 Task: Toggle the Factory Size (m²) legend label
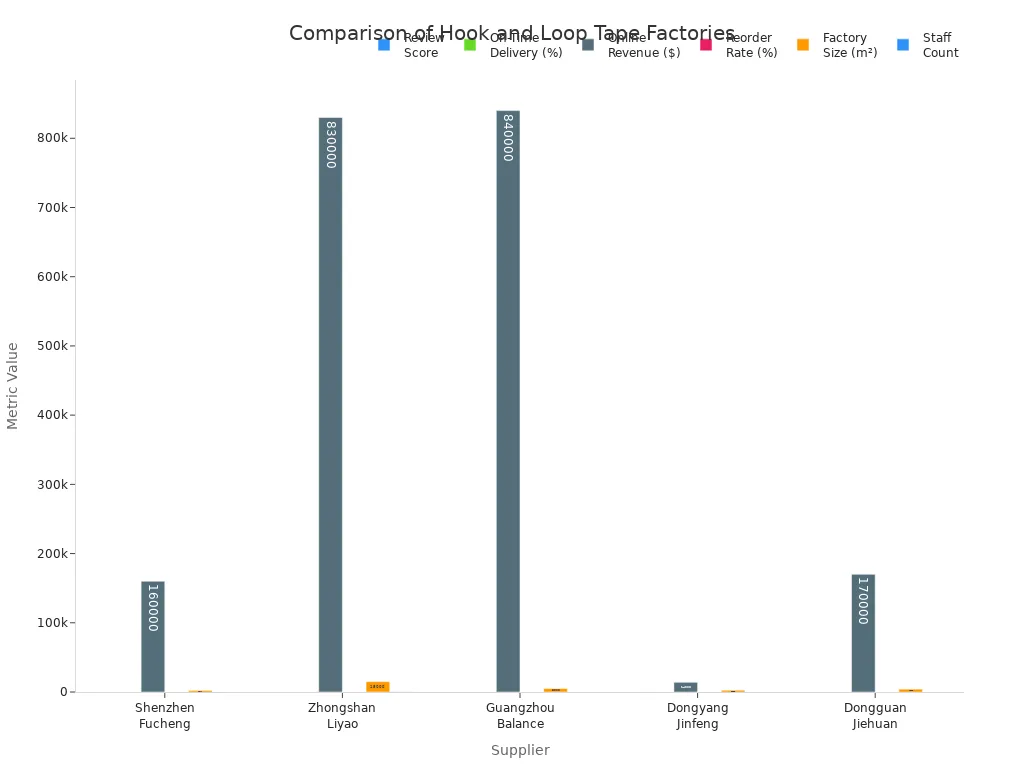tap(850, 45)
